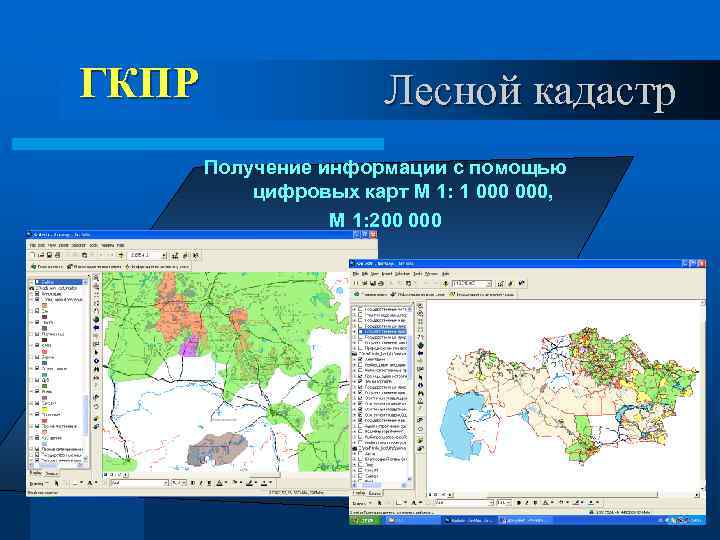Viewport: 720px width, 540px height.
Task: Click orange symbol swatch in left TOC
Action: coord(45,305)
